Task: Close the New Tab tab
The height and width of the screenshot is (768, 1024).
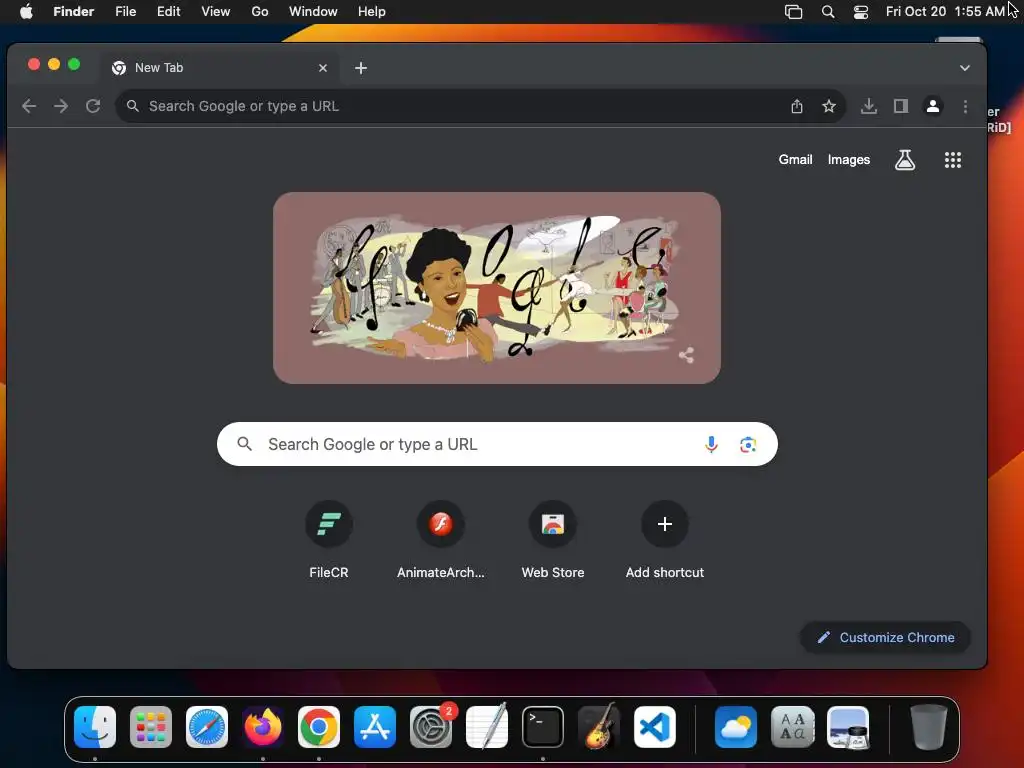Action: 323,68
